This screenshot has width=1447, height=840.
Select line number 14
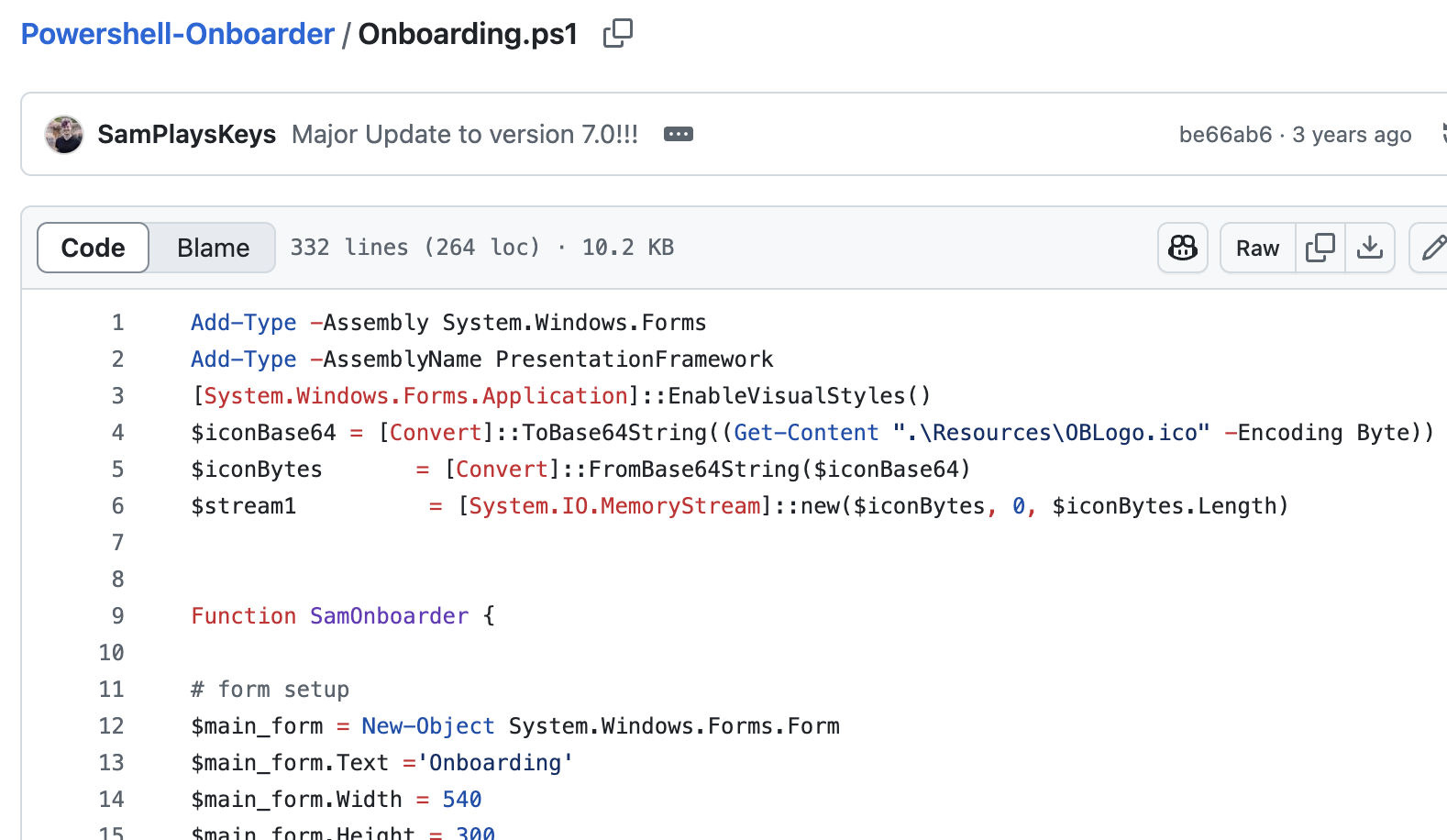click(111, 800)
